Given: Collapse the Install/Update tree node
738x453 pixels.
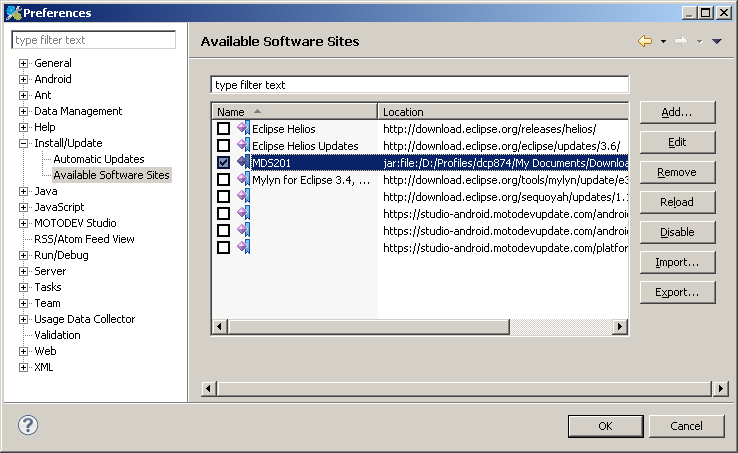Looking at the screenshot, I should [x=23, y=143].
